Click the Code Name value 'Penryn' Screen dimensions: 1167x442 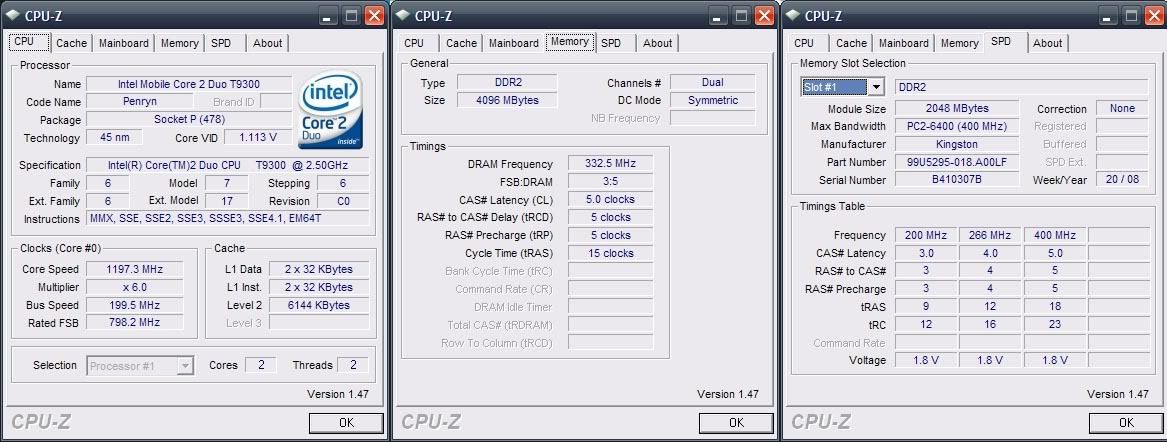140,102
